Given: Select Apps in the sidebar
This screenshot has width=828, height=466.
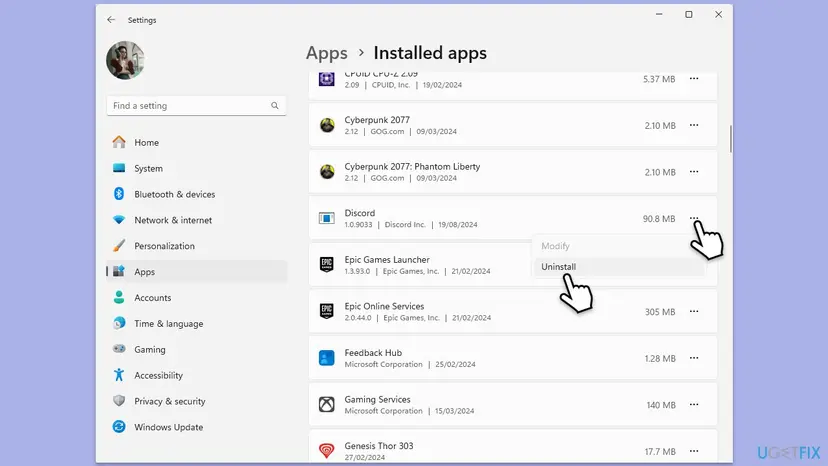Looking at the screenshot, I should click(x=196, y=272).
